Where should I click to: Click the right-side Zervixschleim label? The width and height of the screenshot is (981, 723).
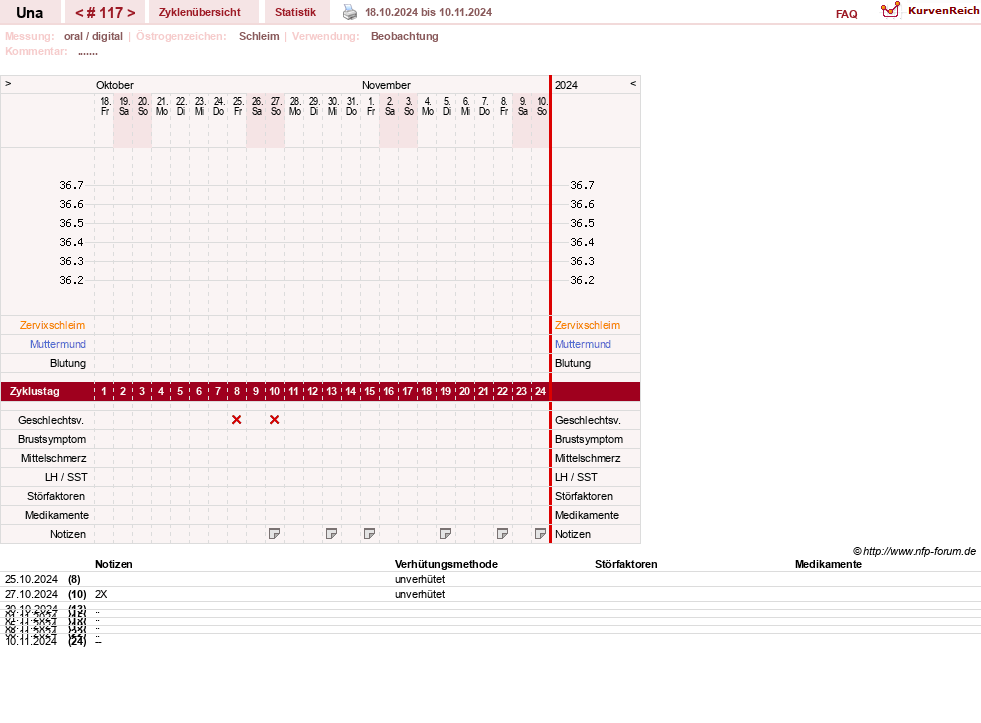(x=587, y=325)
